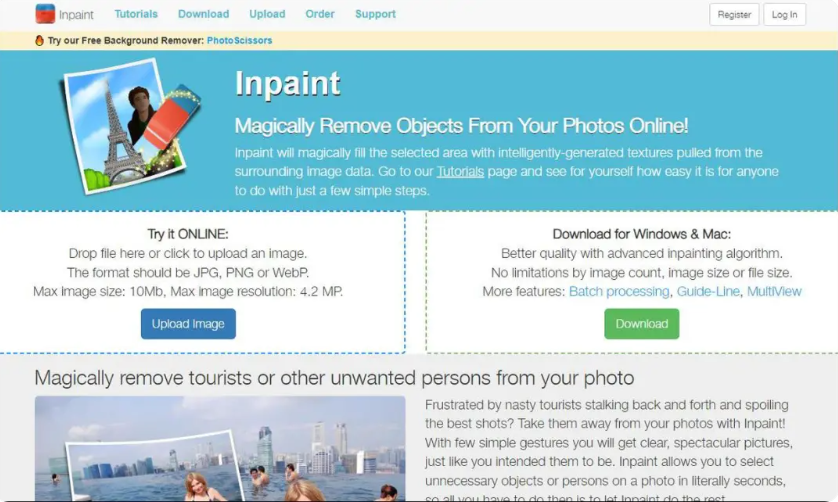Open the Batch processing feature link

coord(619,291)
